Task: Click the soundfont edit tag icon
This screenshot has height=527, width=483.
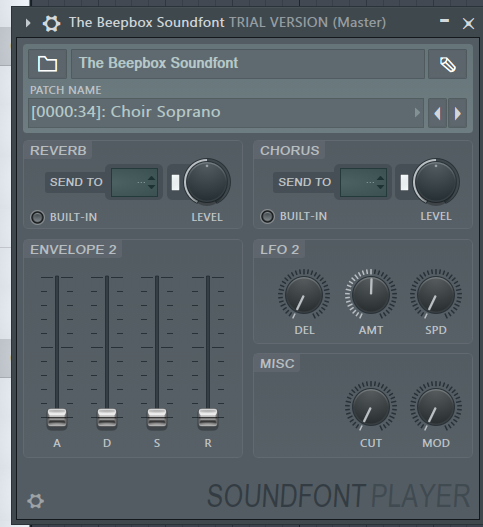Action: 447,64
